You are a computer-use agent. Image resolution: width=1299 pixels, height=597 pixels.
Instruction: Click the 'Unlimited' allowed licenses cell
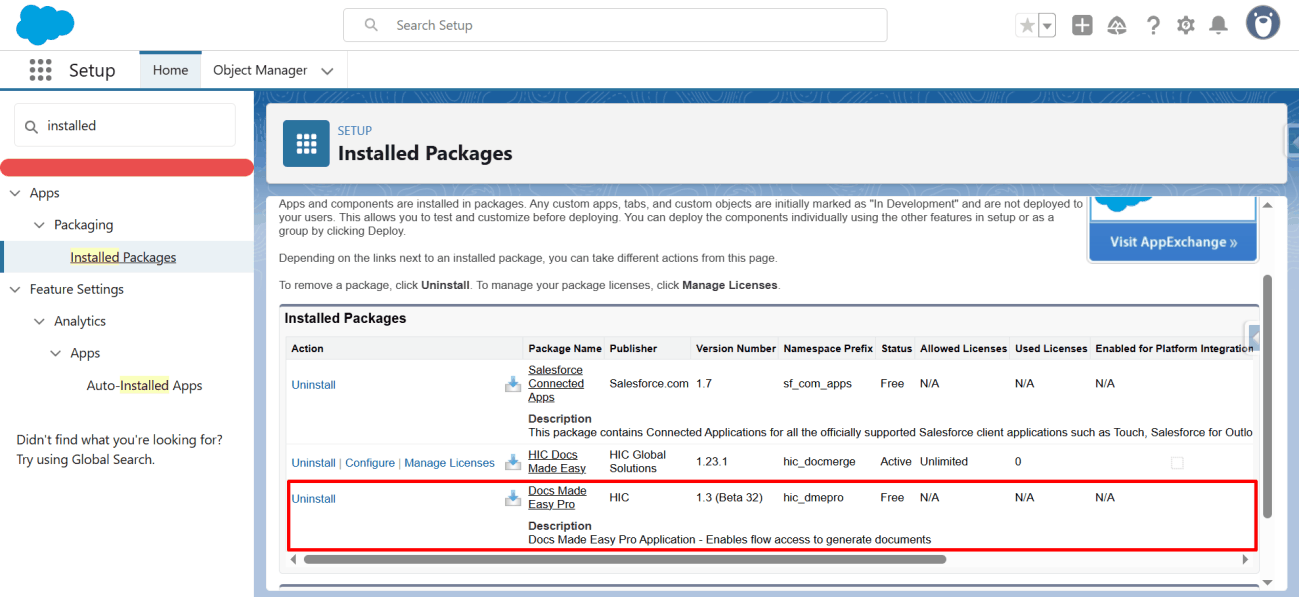click(944, 462)
